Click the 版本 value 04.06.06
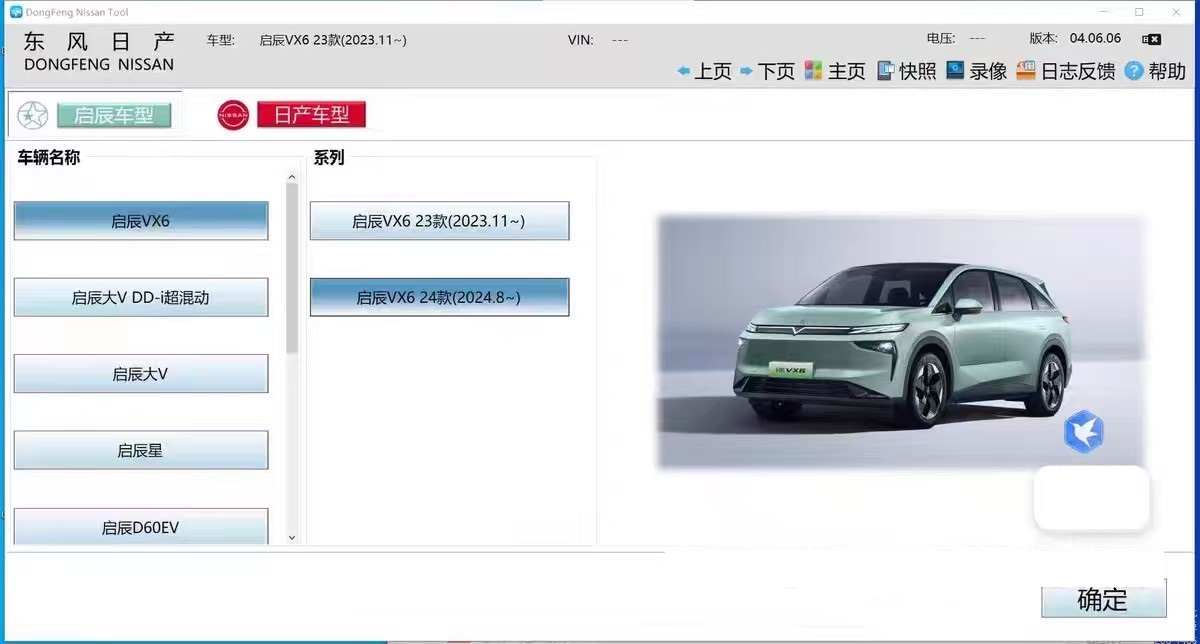The image size is (1200, 644). (x=1095, y=38)
